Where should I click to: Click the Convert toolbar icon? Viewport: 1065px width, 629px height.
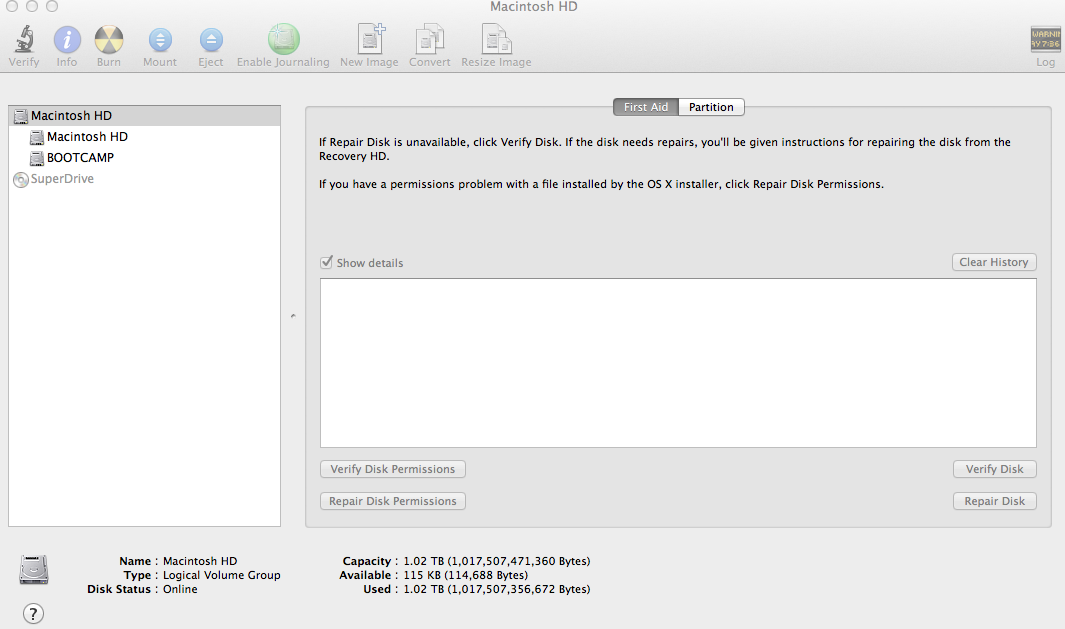coord(429,39)
